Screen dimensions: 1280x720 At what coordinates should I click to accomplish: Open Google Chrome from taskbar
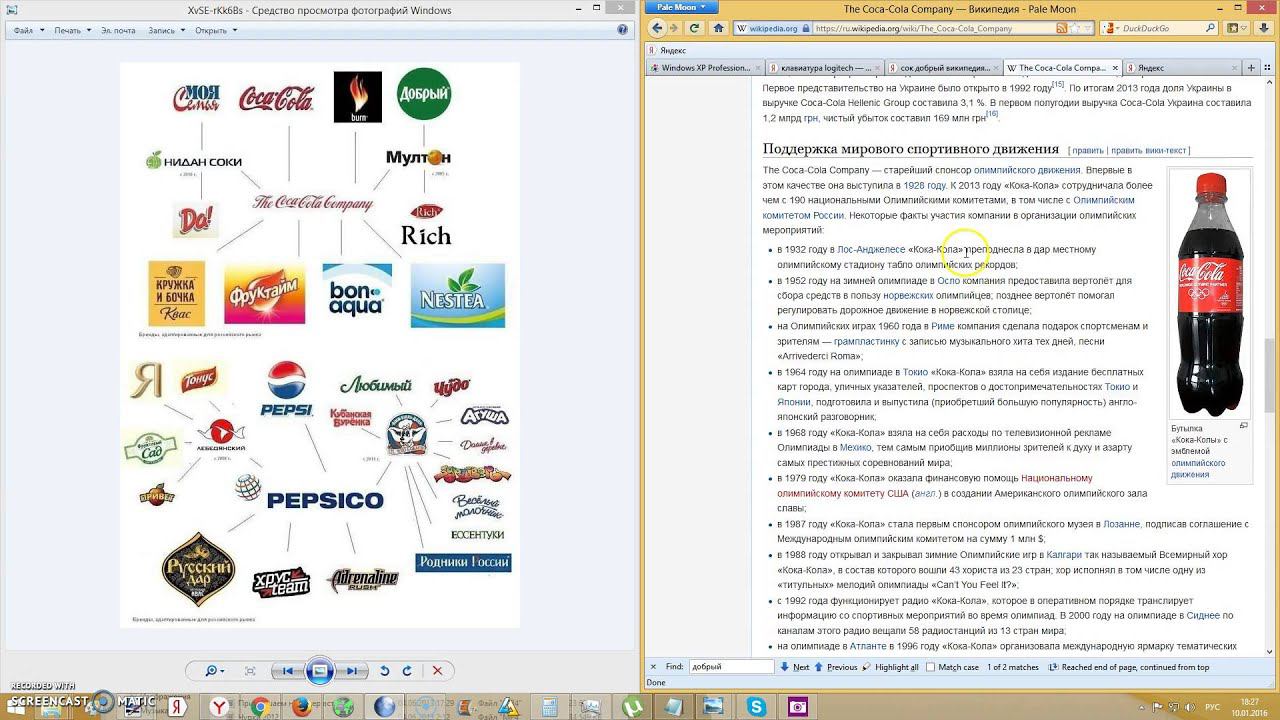[x=260, y=707]
